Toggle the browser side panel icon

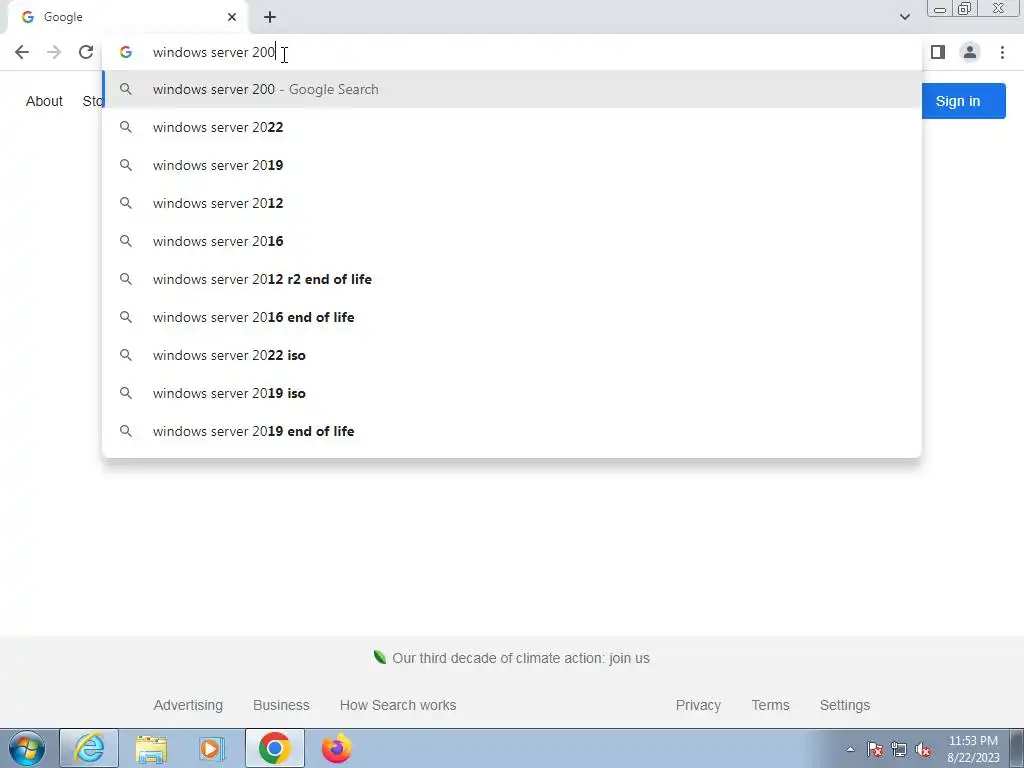[x=938, y=52]
